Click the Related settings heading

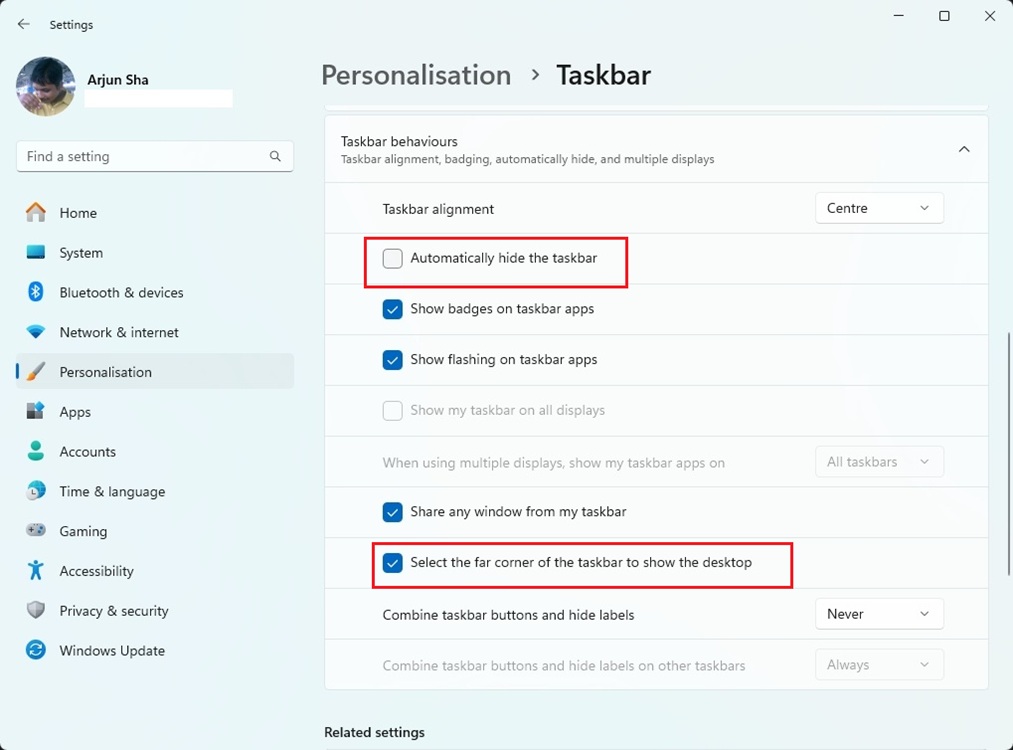point(375,733)
